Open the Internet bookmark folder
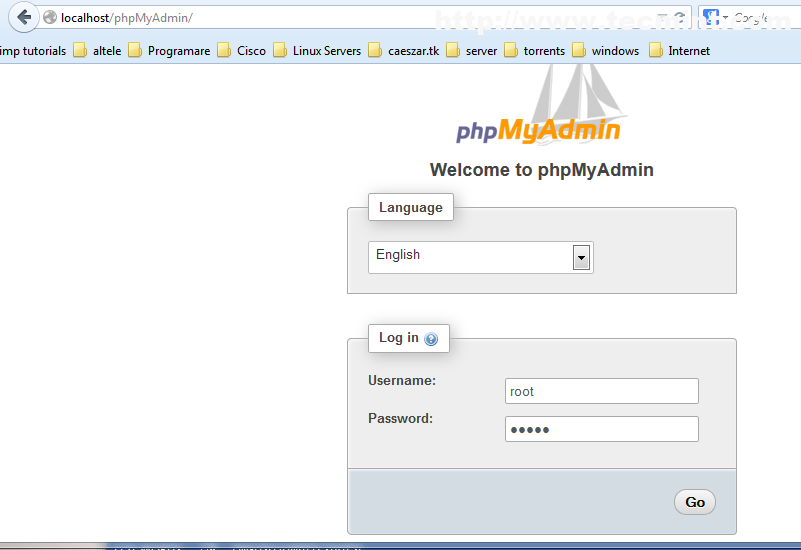This screenshot has height=550, width=801. pos(679,51)
